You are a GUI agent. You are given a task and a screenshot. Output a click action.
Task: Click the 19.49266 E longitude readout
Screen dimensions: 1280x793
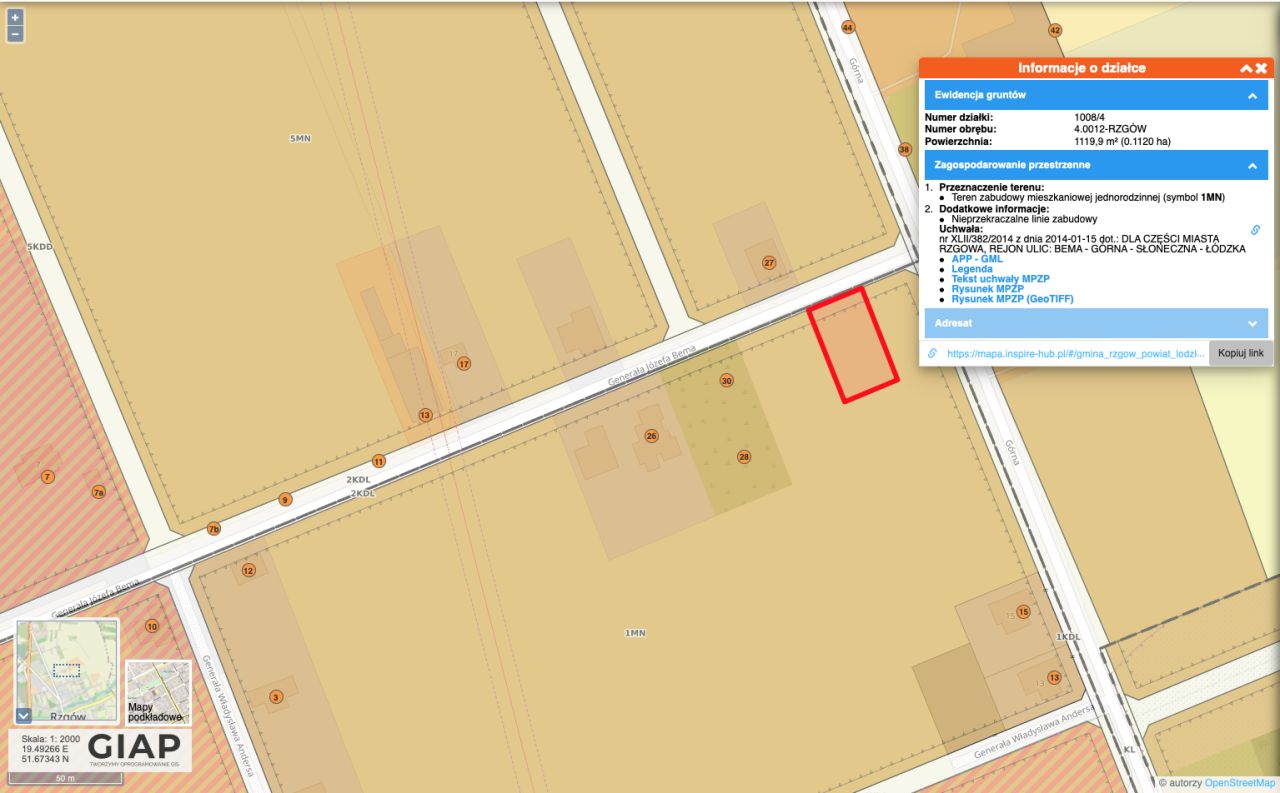coord(45,749)
